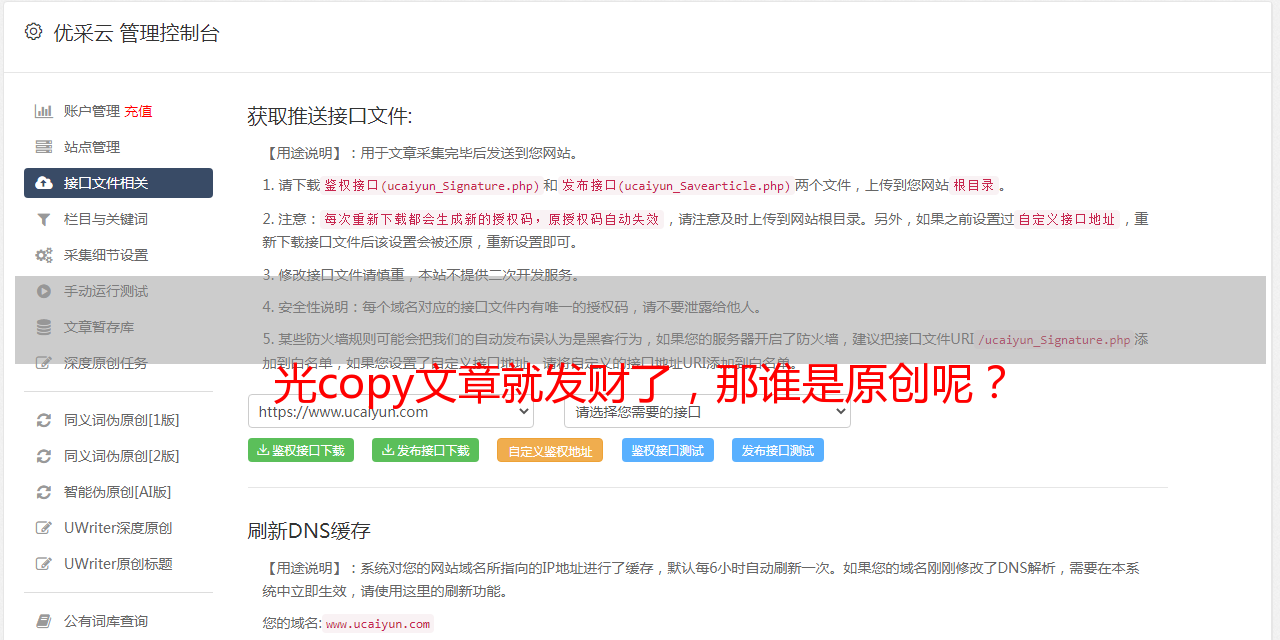Click the www.ucaiyun.com domain text
This screenshot has height=640, width=1280.
(x=378, y=624)
